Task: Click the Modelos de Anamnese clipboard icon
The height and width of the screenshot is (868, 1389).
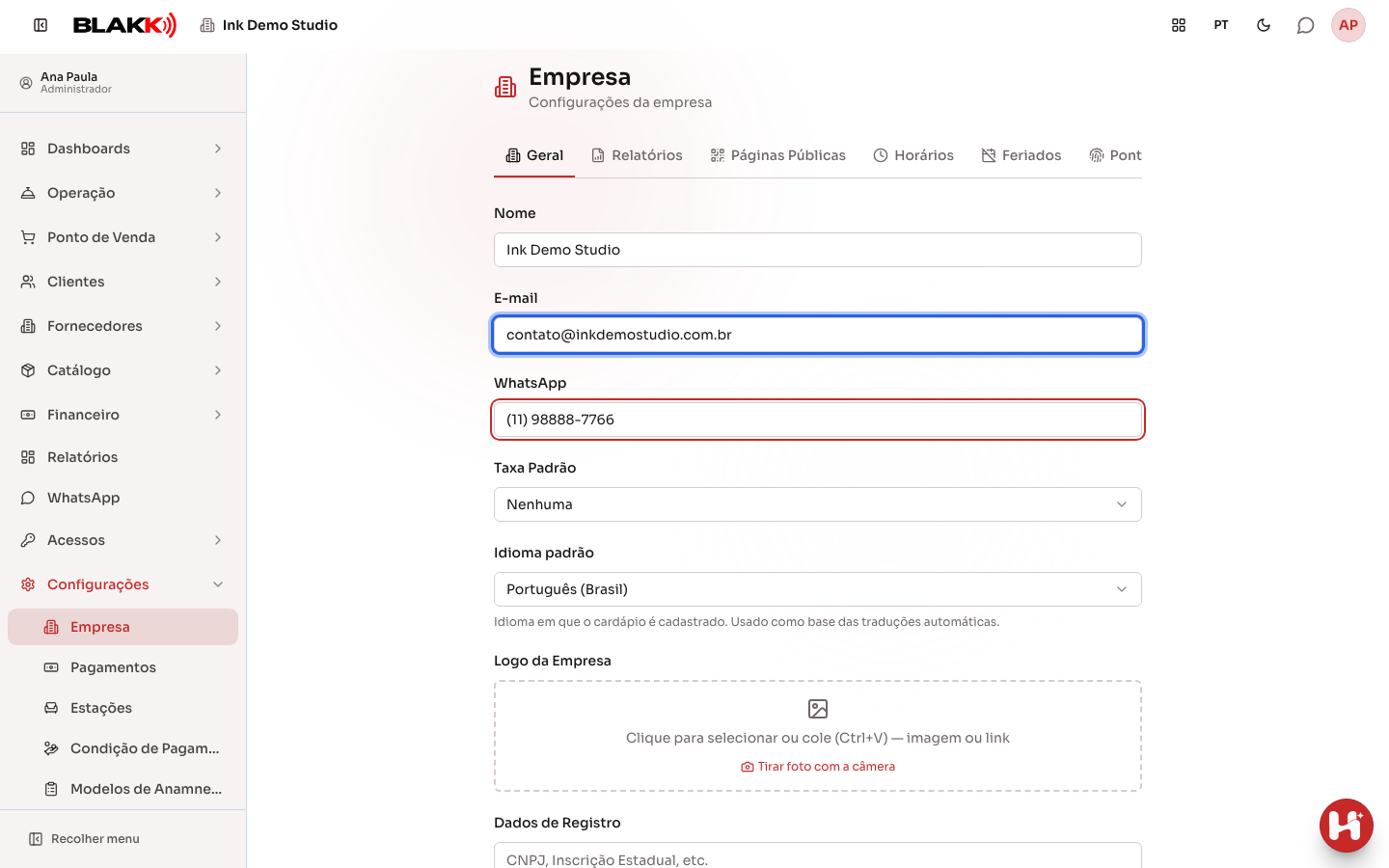Action: click(x=51, y=789)
